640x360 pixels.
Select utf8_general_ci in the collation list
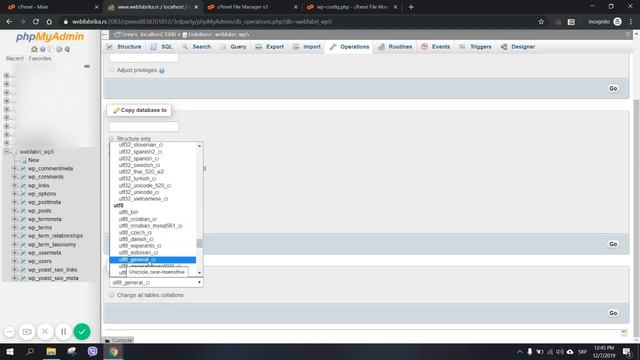coord(153,260)
